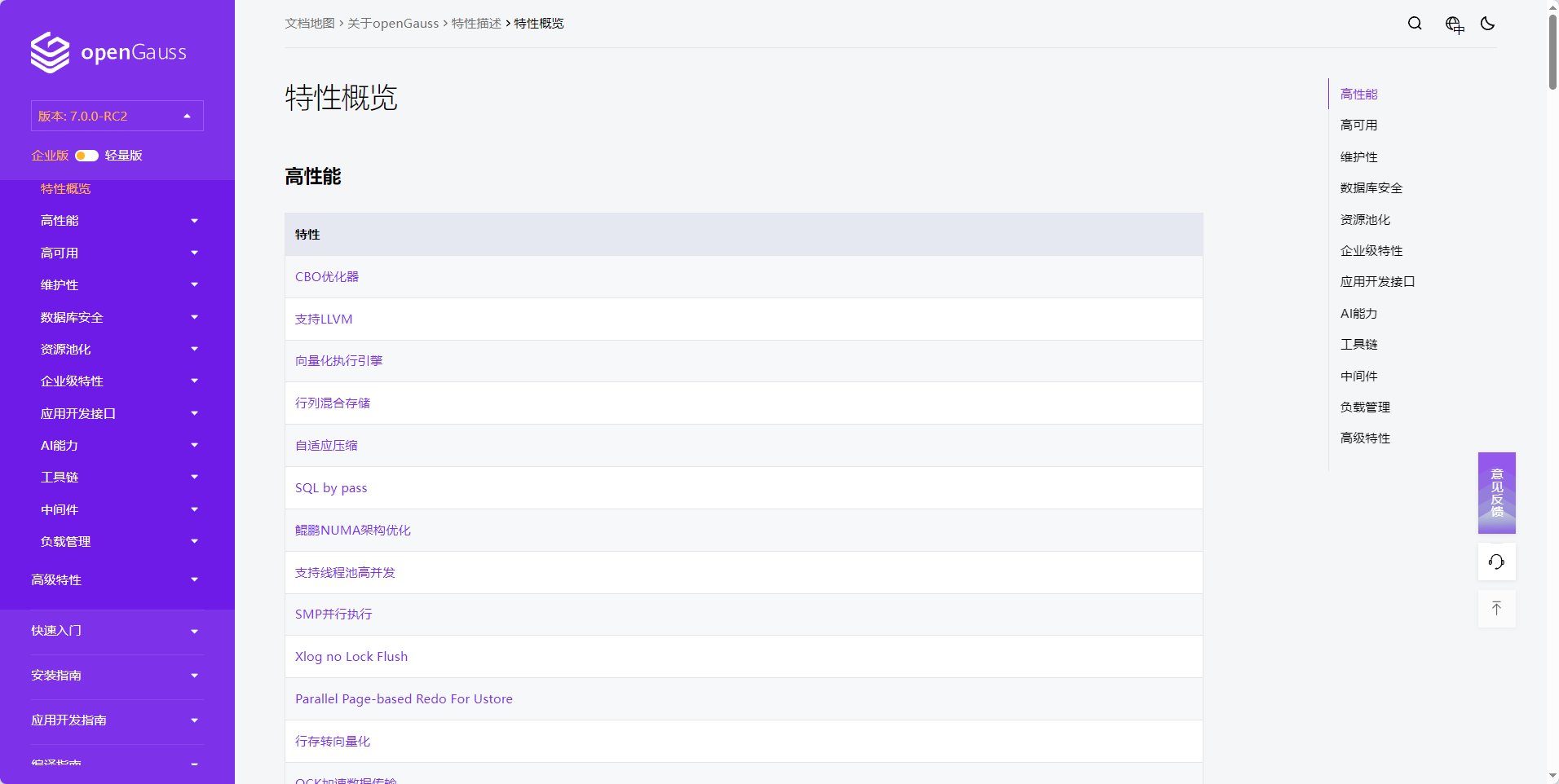Viewport: 1559px width, 784px height.
Task: Expand 高级特性 arrow in sidebar
Action: click(194, 579)
